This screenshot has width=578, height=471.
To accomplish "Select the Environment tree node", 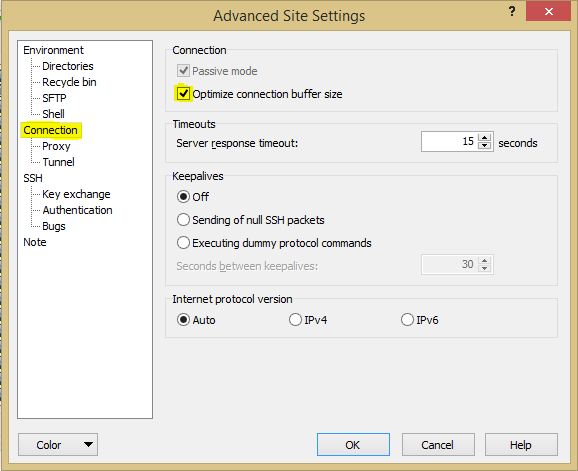I will pos(53,50).
